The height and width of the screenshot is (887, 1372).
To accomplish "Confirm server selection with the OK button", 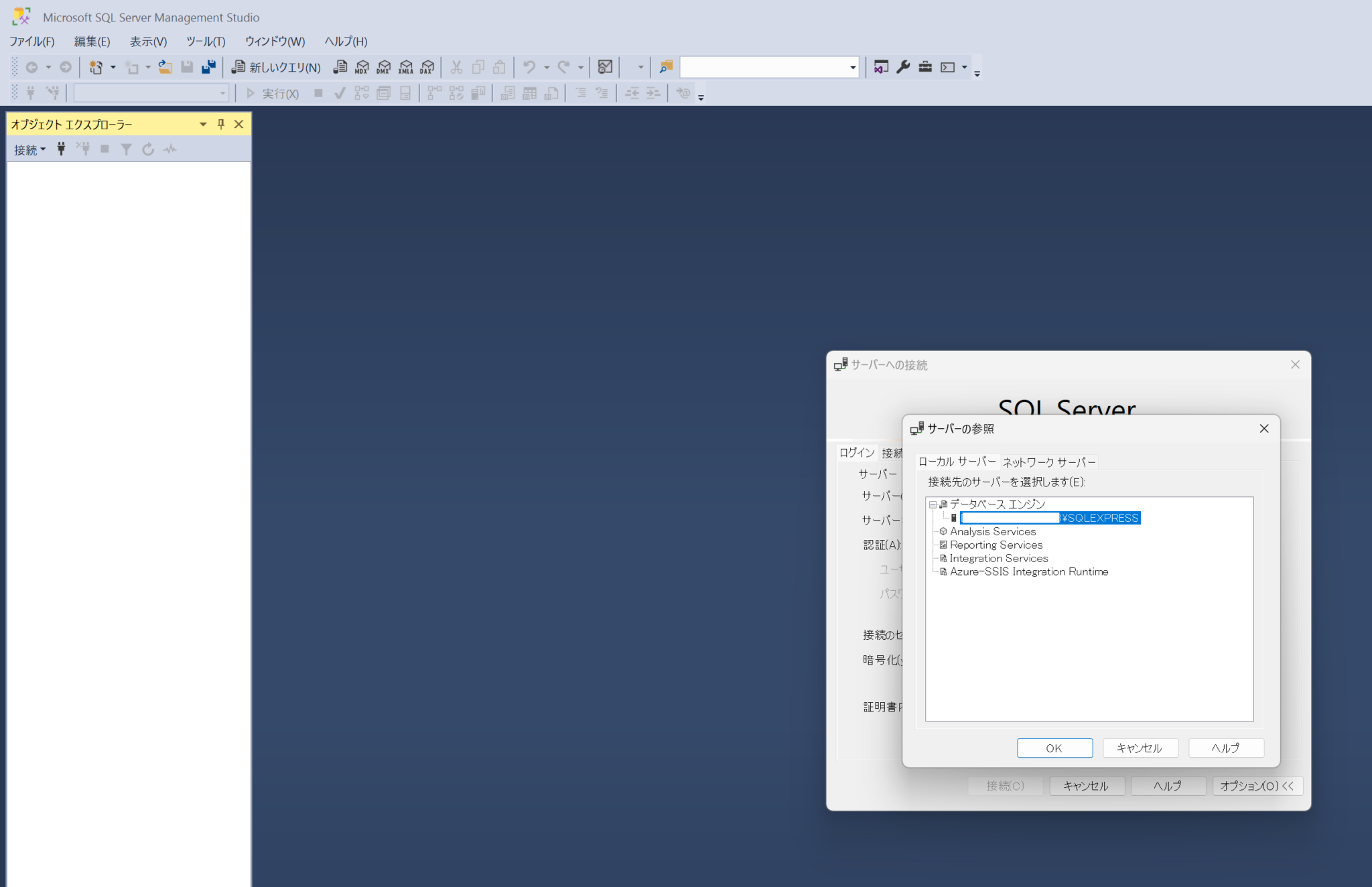I will (1054, 748).
